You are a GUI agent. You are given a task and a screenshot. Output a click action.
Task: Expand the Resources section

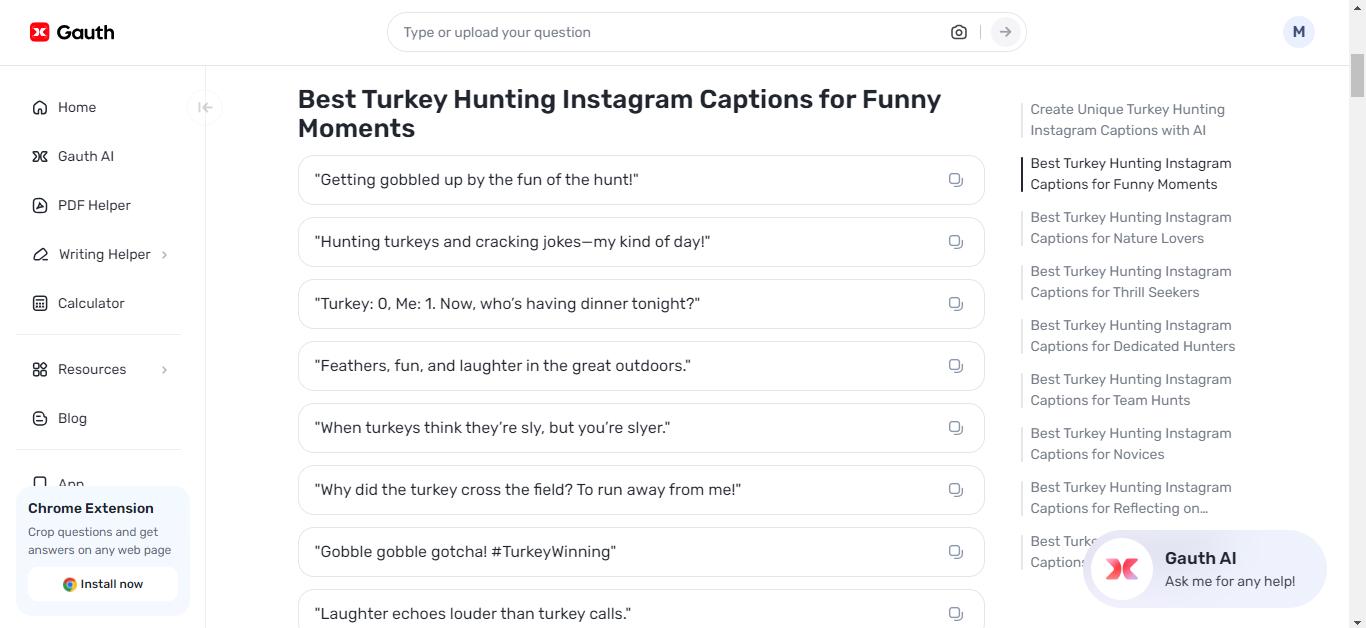[x=92, y=369]
